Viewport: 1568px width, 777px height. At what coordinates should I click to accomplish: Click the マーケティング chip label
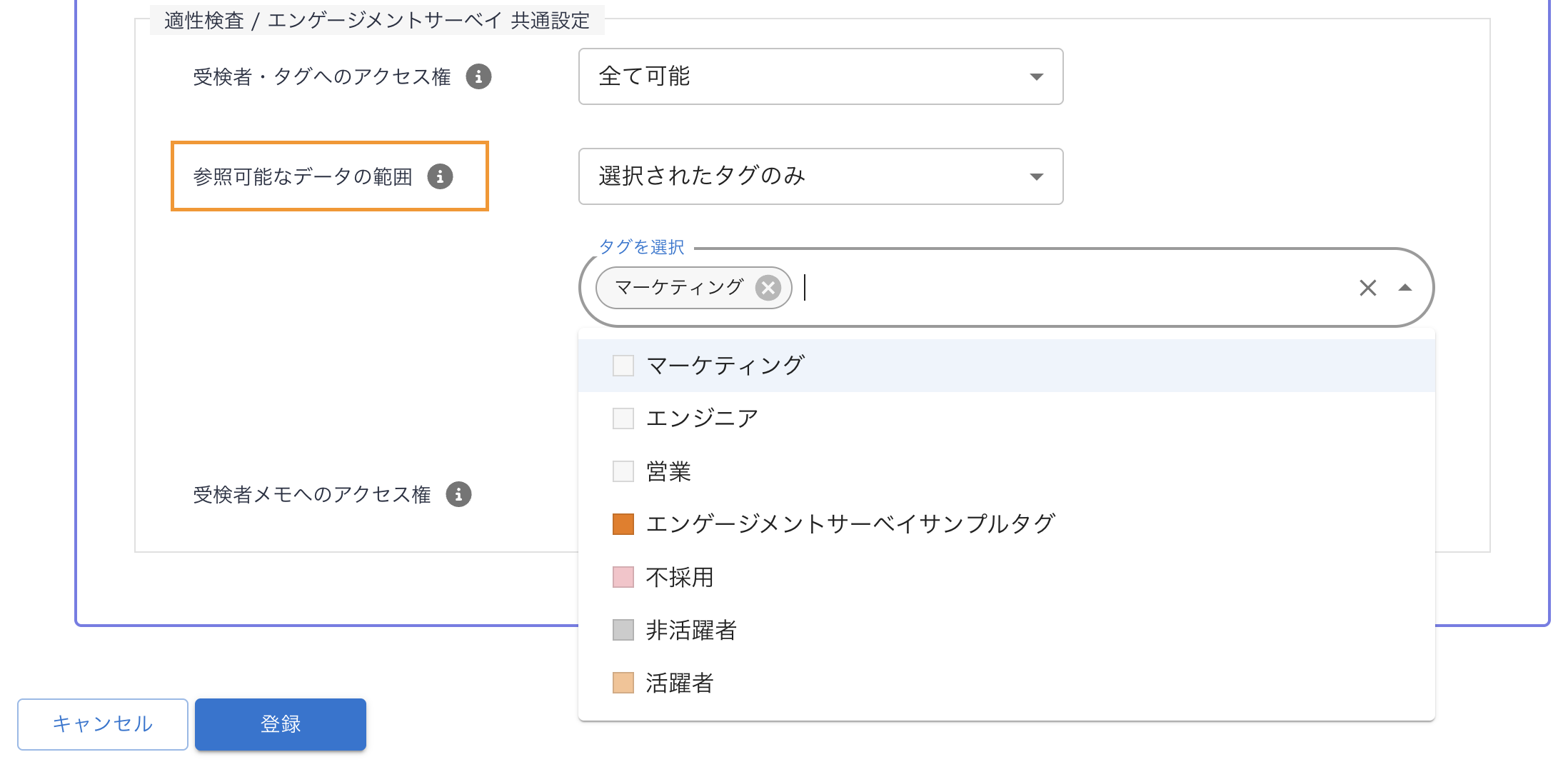point(678,288)
